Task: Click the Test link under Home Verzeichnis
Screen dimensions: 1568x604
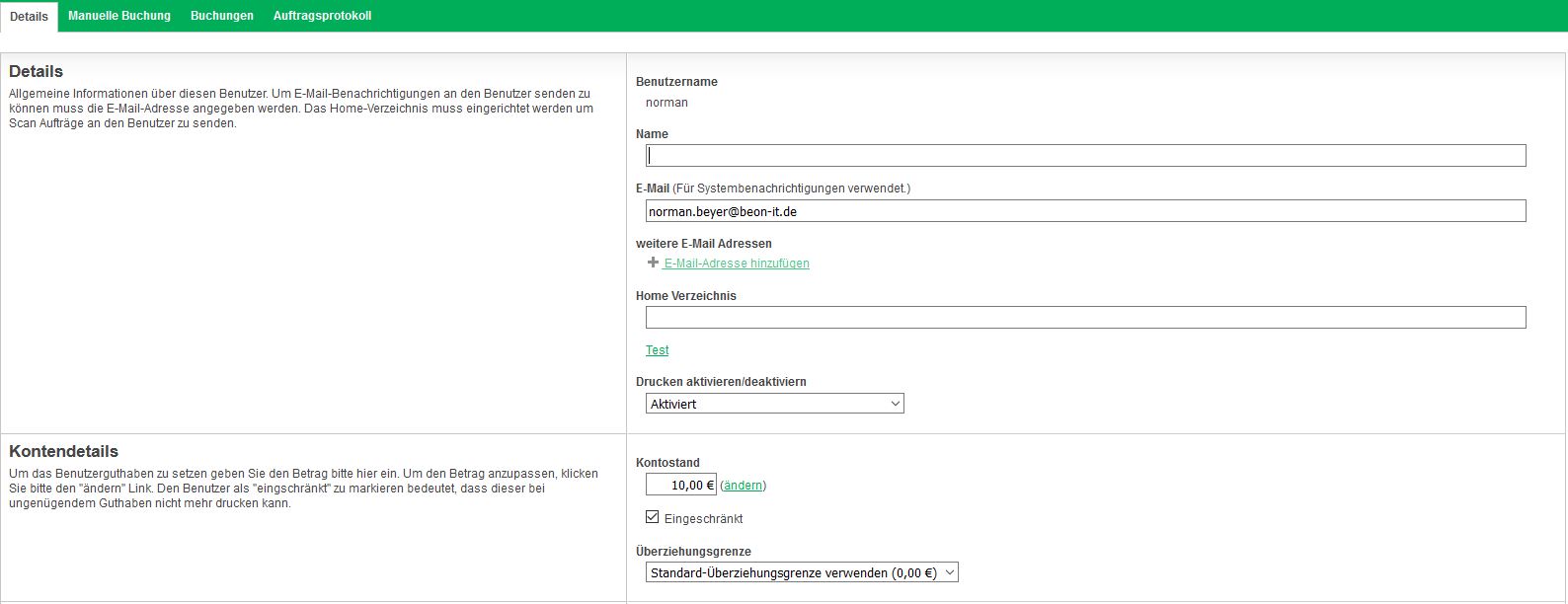Action: (657, 350)
